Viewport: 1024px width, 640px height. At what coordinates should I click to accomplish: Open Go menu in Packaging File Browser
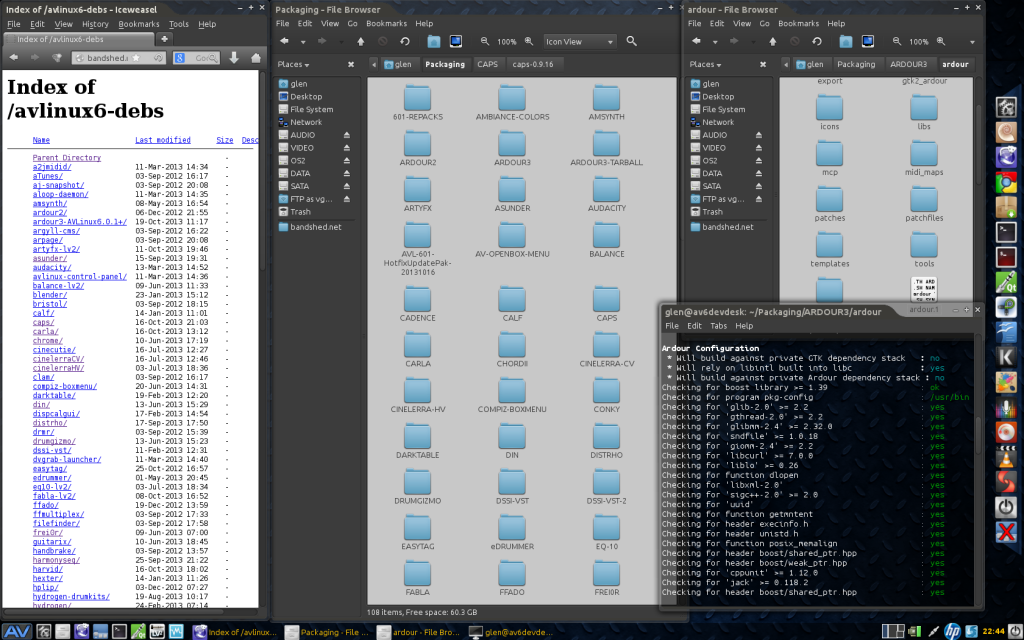[353, 24]
